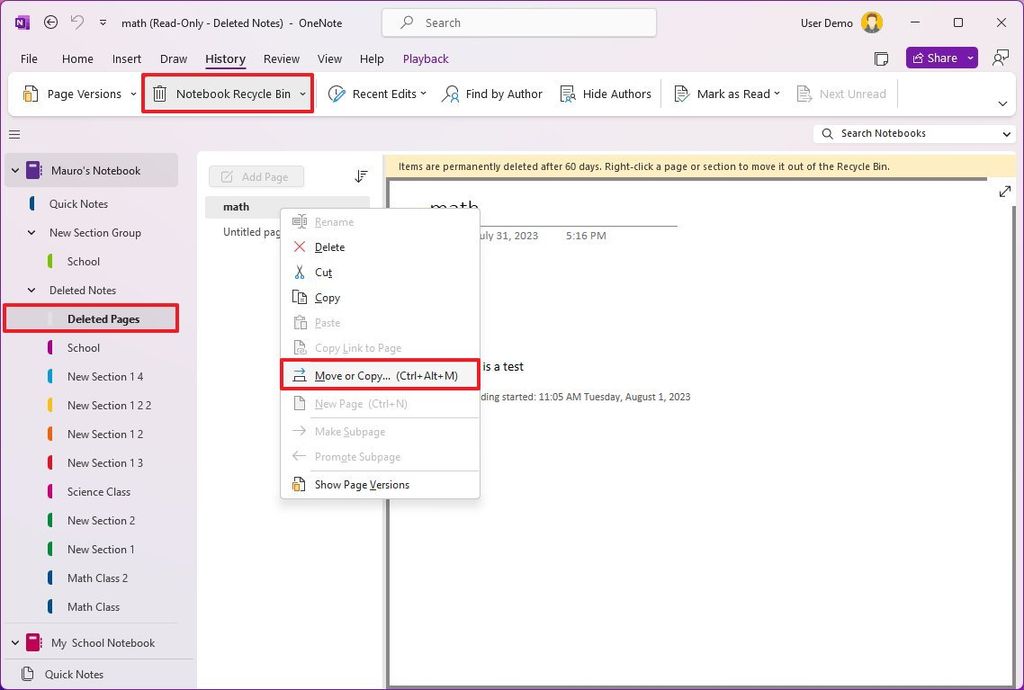Select Find by Author
This screenshot has width=1024, height=690.
click(492, 93)
